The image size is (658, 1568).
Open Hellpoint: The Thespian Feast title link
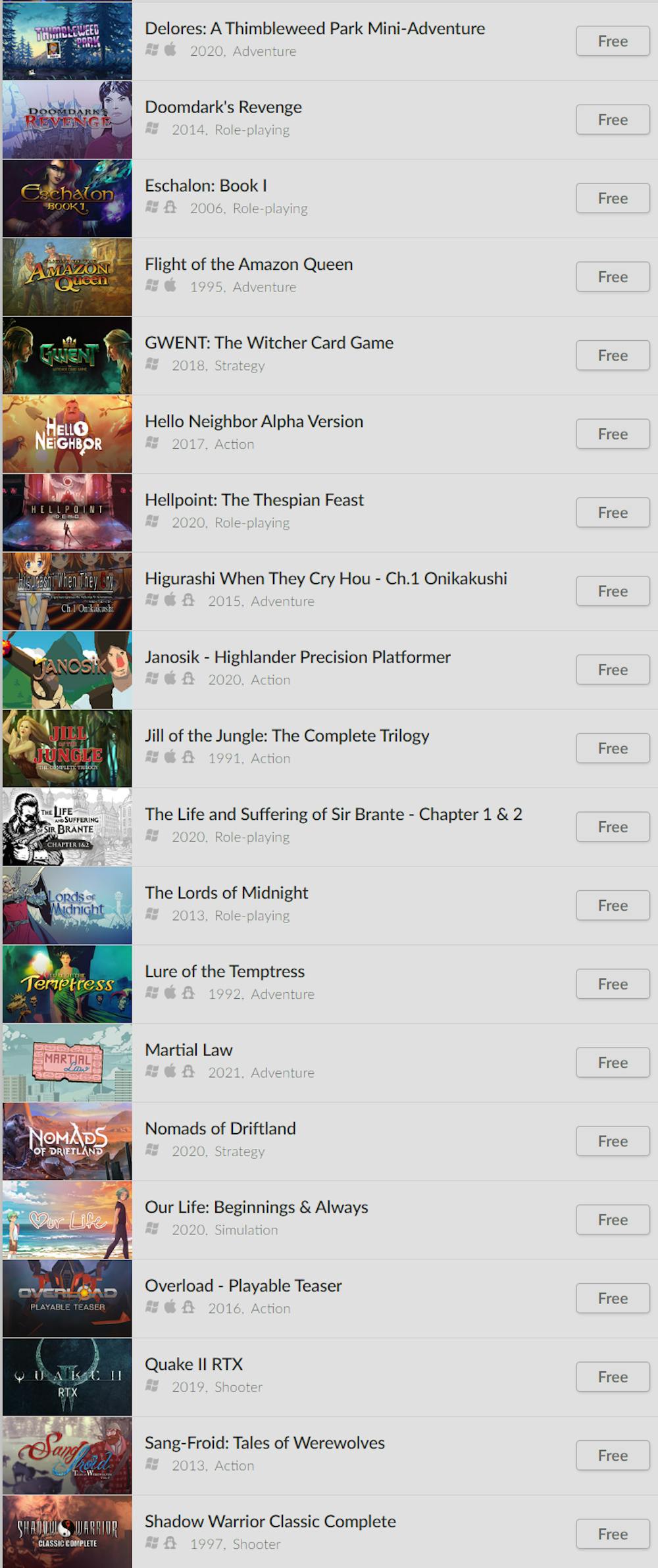[x=254, y=500]
